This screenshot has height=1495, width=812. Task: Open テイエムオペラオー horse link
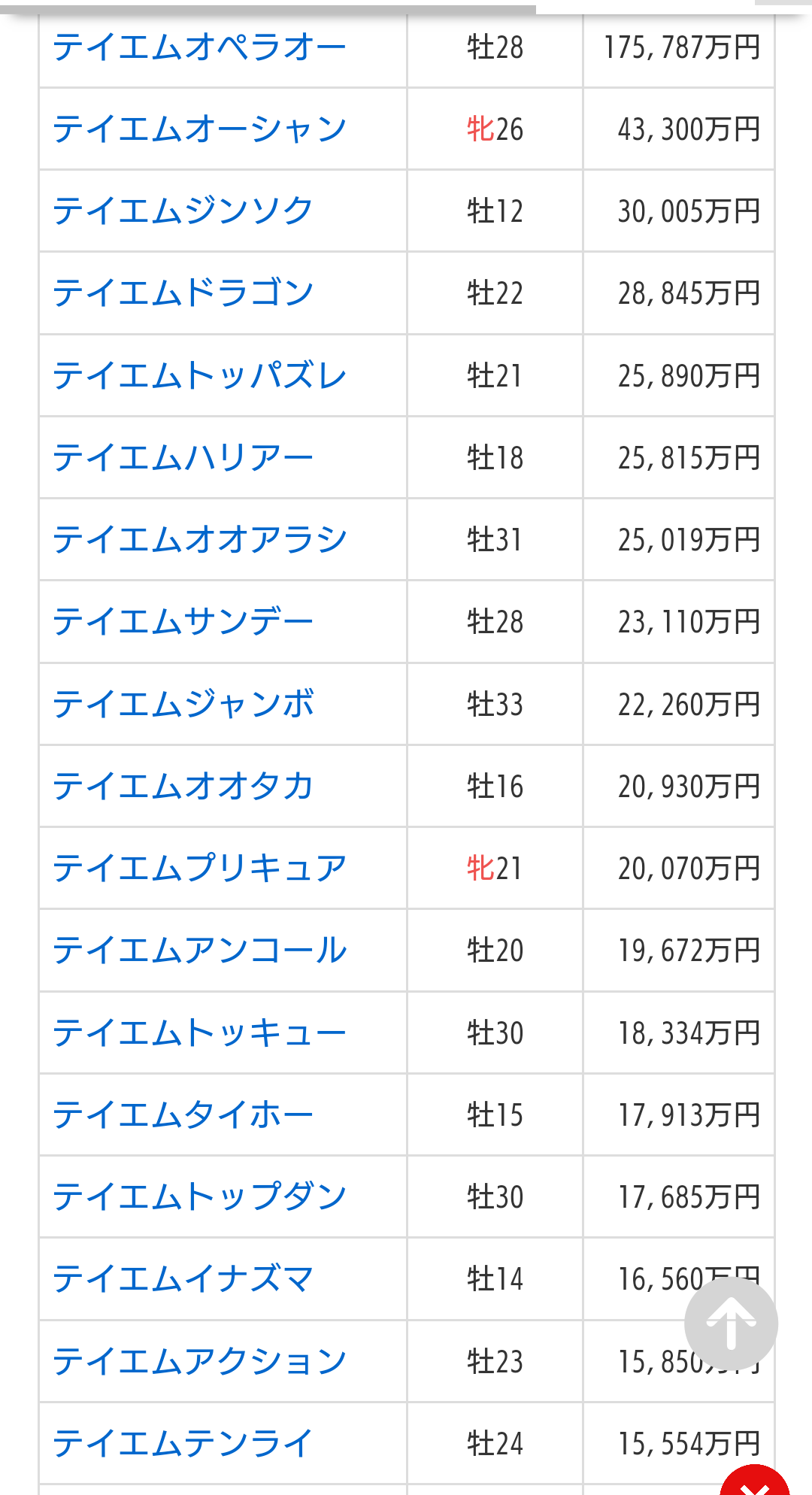click(x=199, y=47)
